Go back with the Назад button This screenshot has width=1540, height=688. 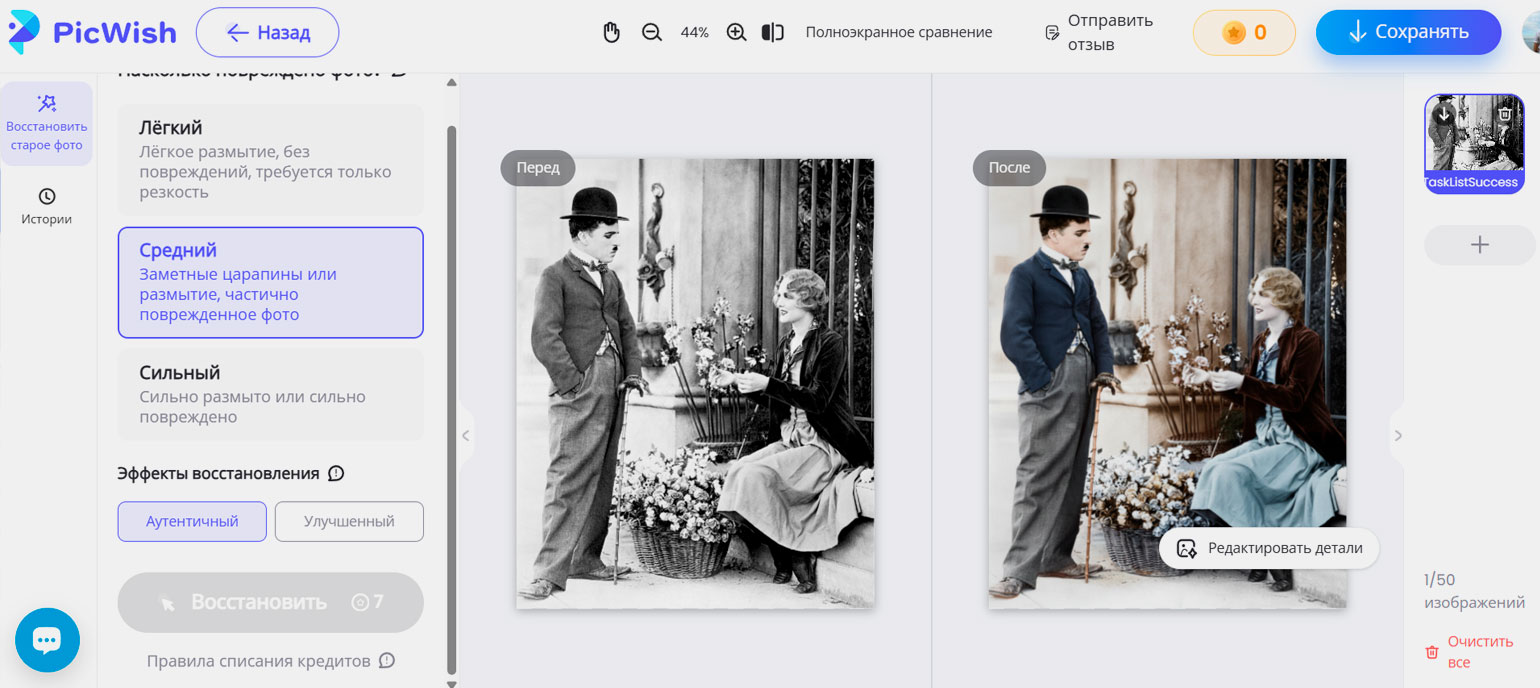[268, 32]
